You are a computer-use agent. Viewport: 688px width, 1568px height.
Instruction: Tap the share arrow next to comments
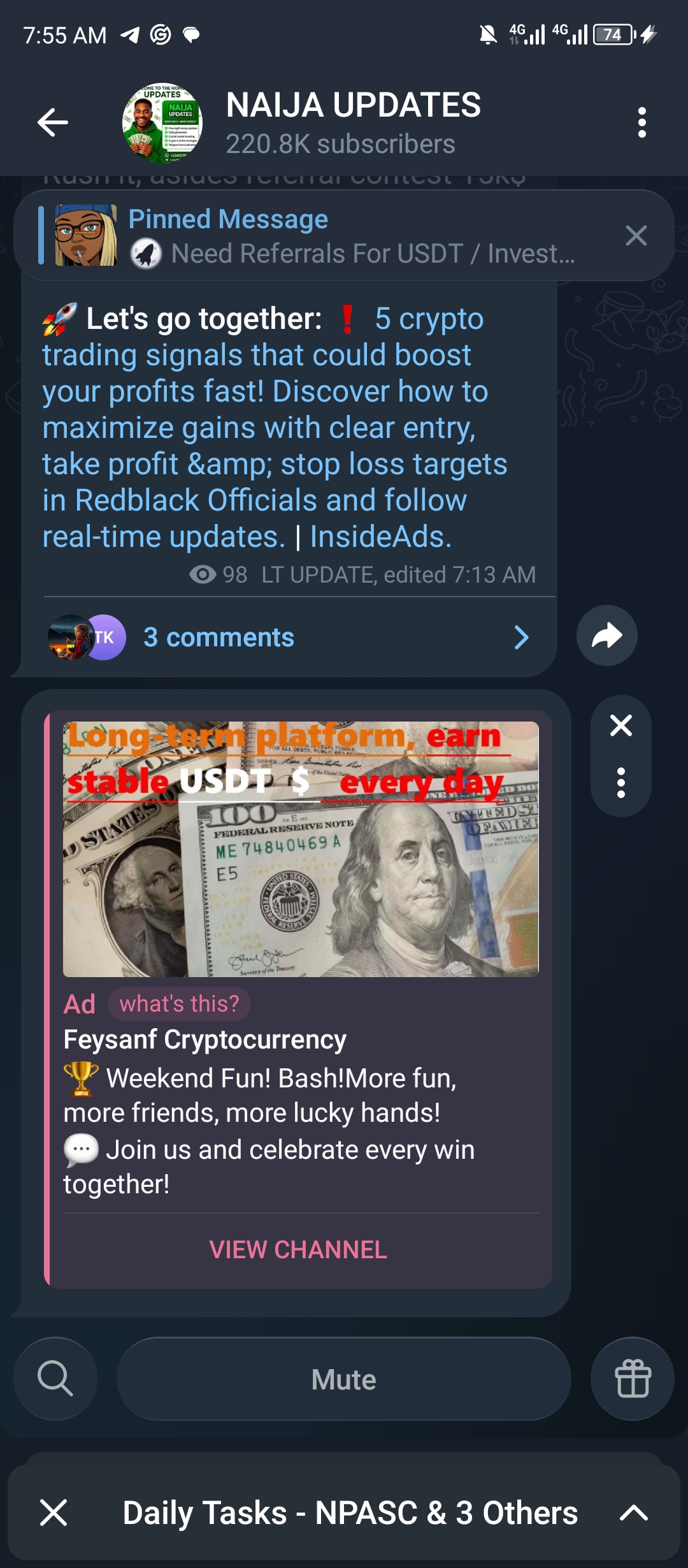(606, 635)
